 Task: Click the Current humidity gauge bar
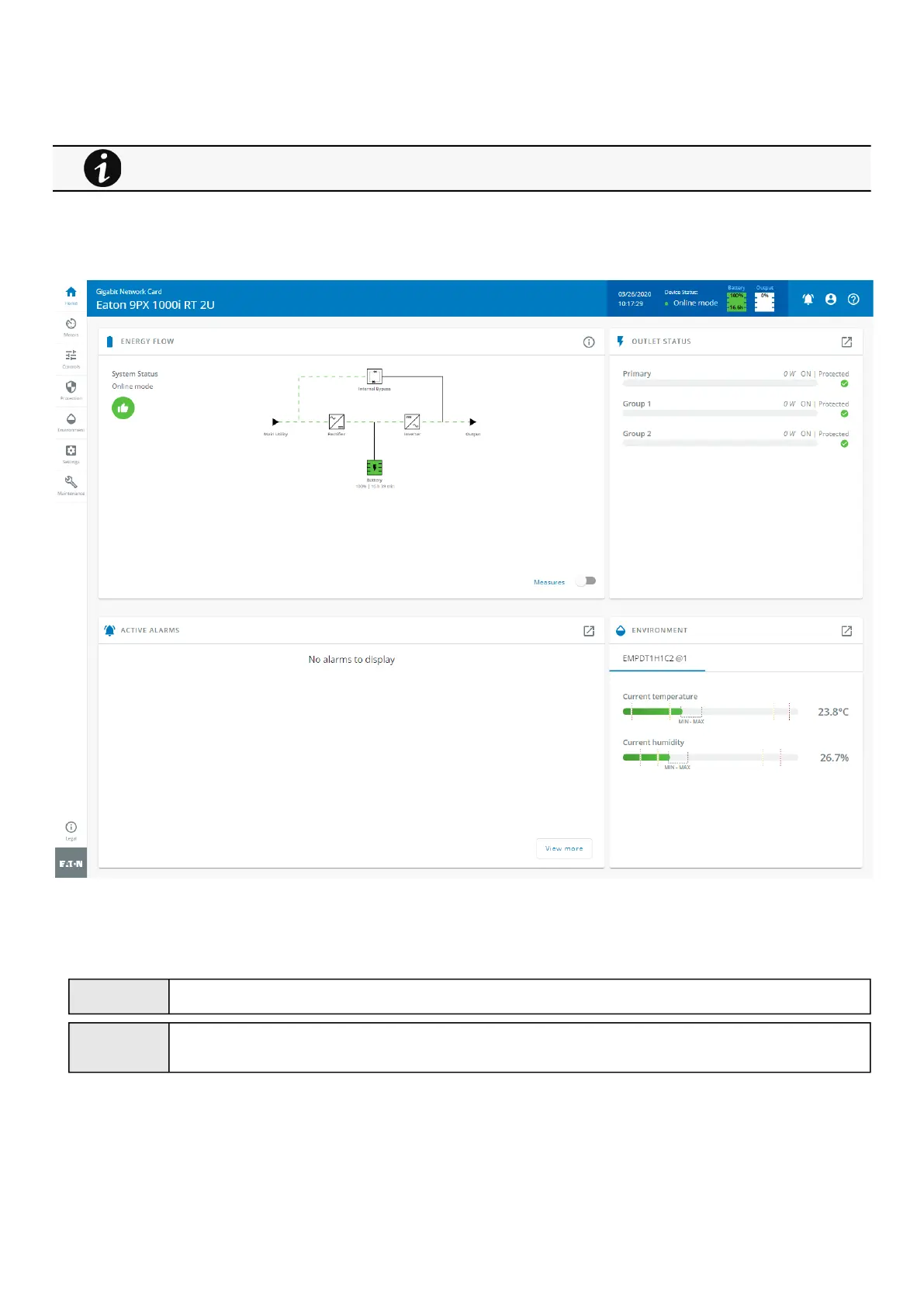[x=710, y=758]
